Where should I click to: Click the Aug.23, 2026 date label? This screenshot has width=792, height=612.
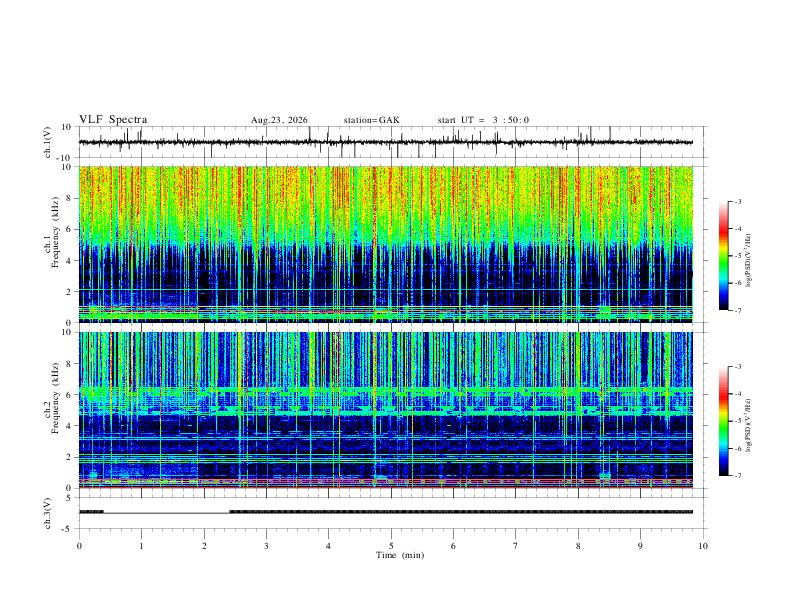[279, 120]
